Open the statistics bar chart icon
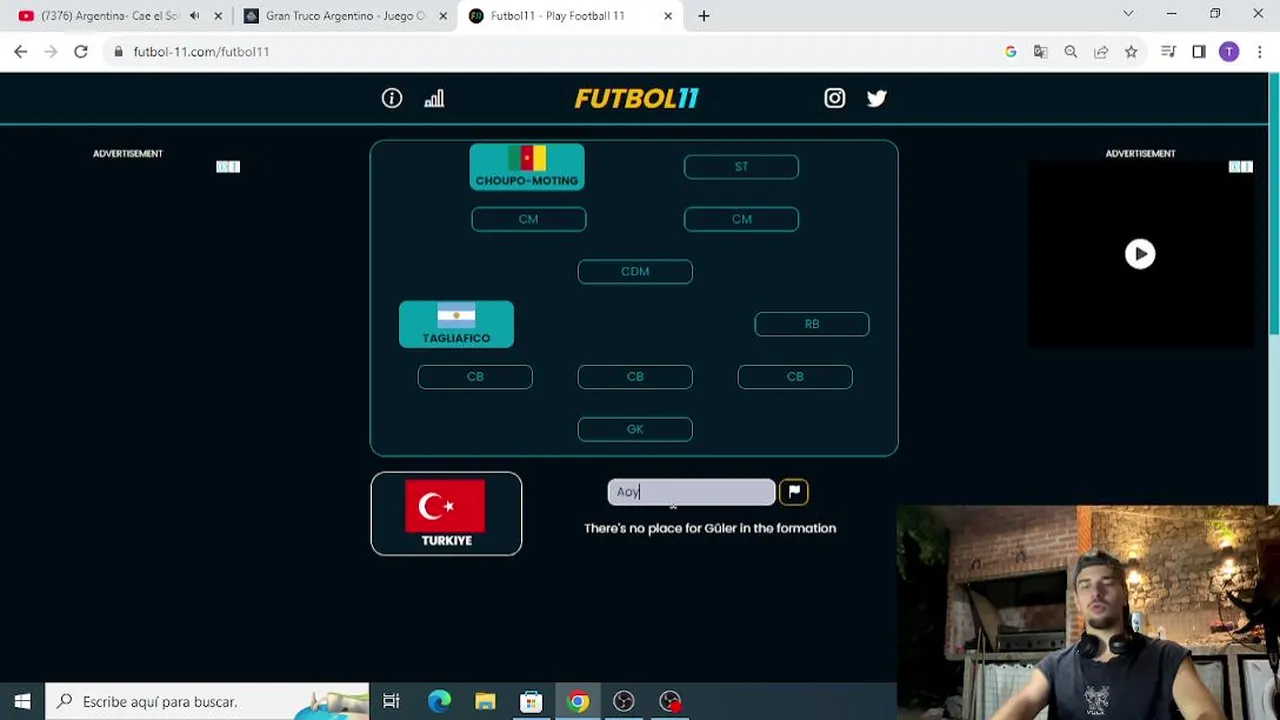This screenshot has width=1280, height=720. click(434, 98)
